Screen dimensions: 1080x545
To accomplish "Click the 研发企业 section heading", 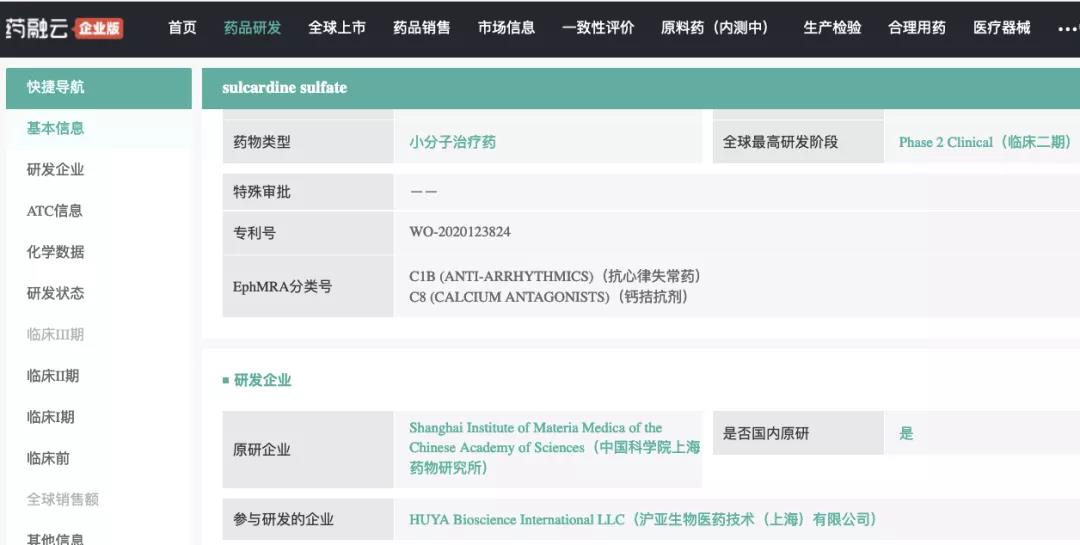I will pos(262,380).
